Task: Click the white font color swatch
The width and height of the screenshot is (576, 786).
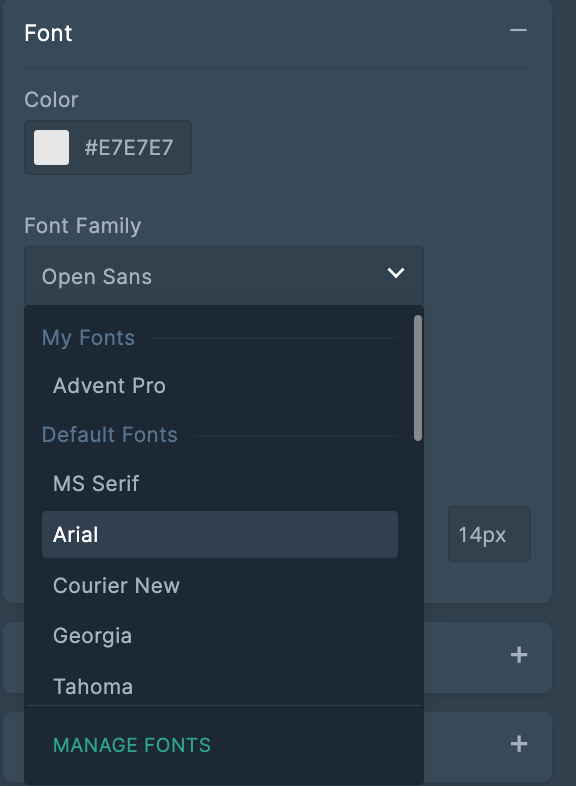Action: click(x=52, y=147)
